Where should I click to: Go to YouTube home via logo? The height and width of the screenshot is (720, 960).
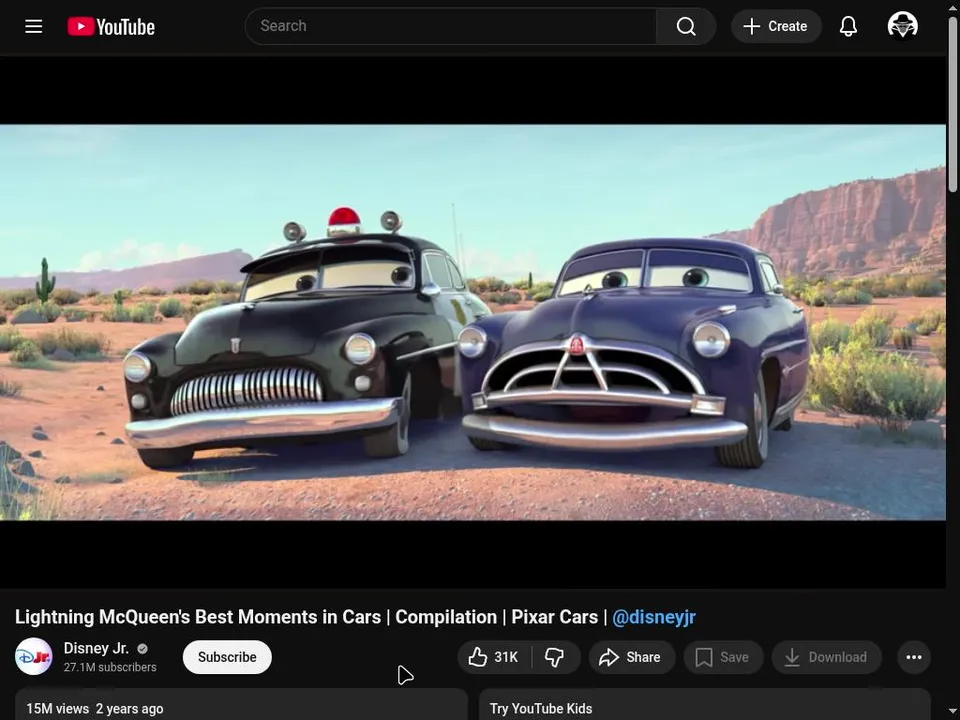point(111,26)
